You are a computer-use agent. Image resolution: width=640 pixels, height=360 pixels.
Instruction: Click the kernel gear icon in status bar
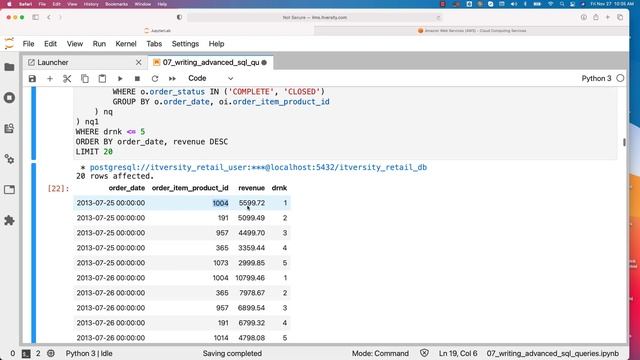click(x=51, y=353)
